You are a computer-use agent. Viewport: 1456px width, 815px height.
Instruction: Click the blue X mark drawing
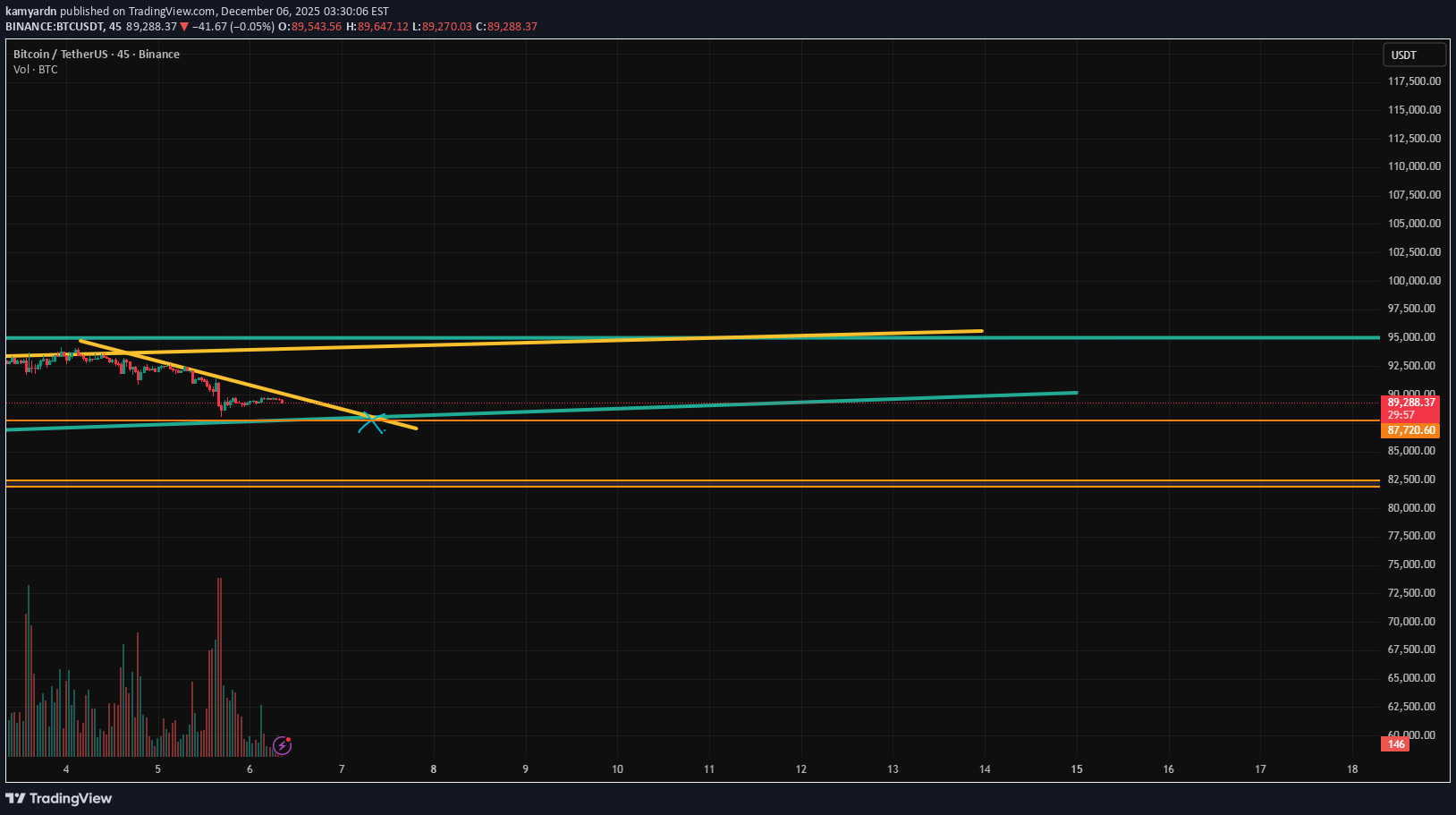tap(371, 423)
